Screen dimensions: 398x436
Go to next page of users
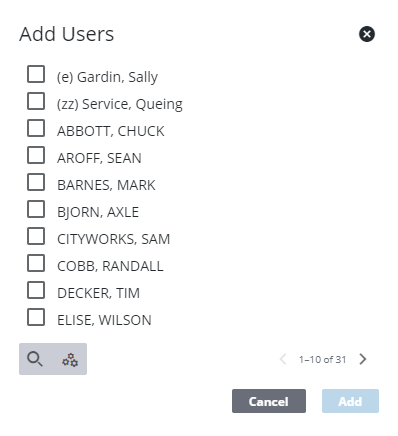[x=363, y=359]
